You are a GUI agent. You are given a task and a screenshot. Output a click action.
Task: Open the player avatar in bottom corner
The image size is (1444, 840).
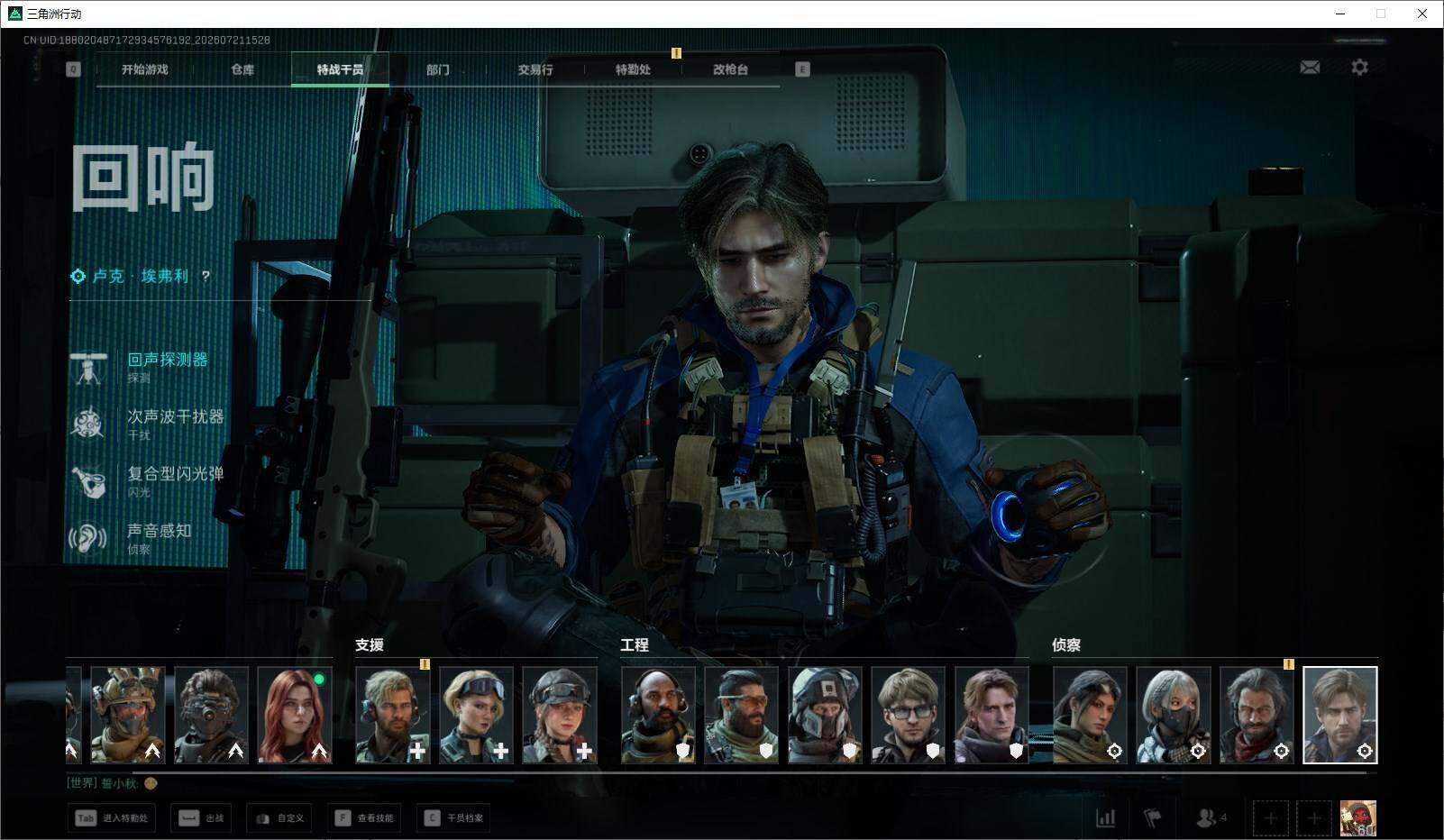pos(1357,818)
